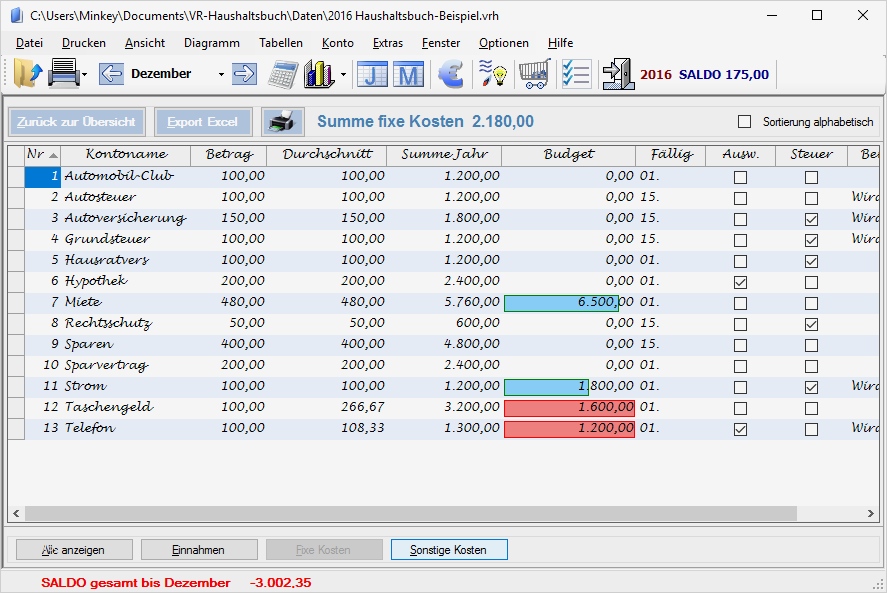Open the Diagramm menu
The width and height of the screenshot is (887, 593).
point(211,43)
